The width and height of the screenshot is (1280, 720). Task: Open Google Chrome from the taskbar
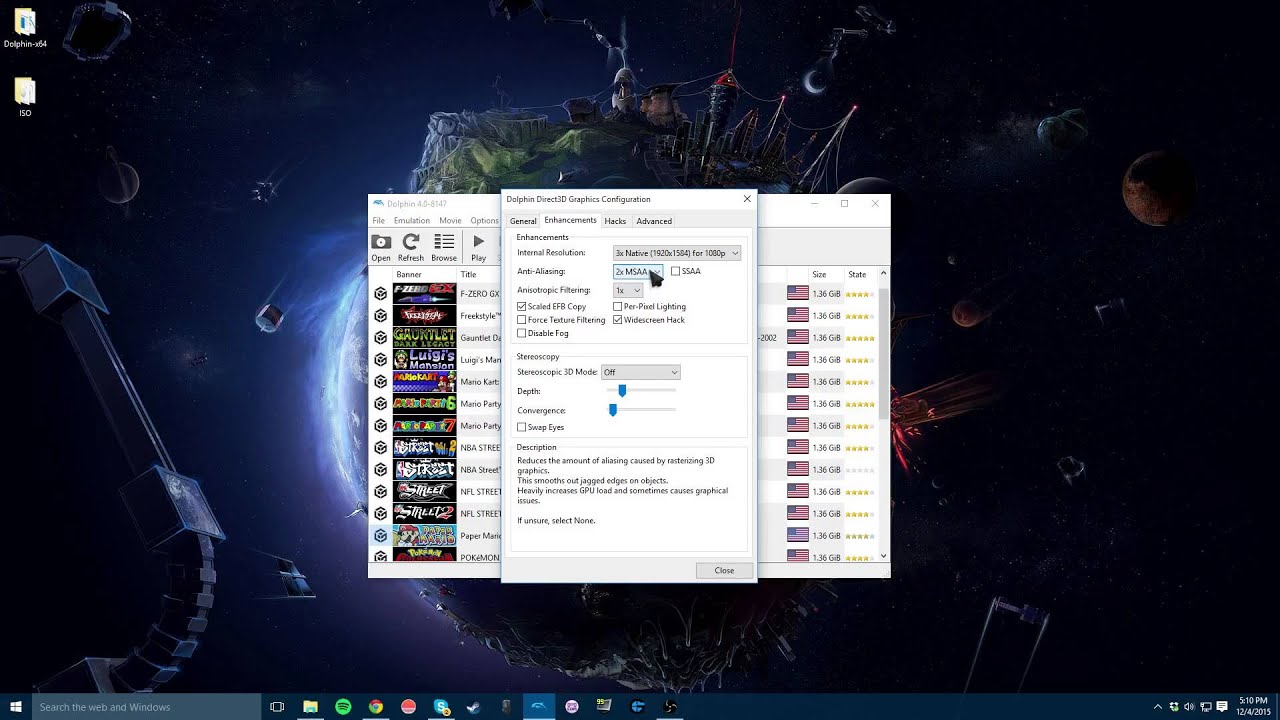pos(375,707)
